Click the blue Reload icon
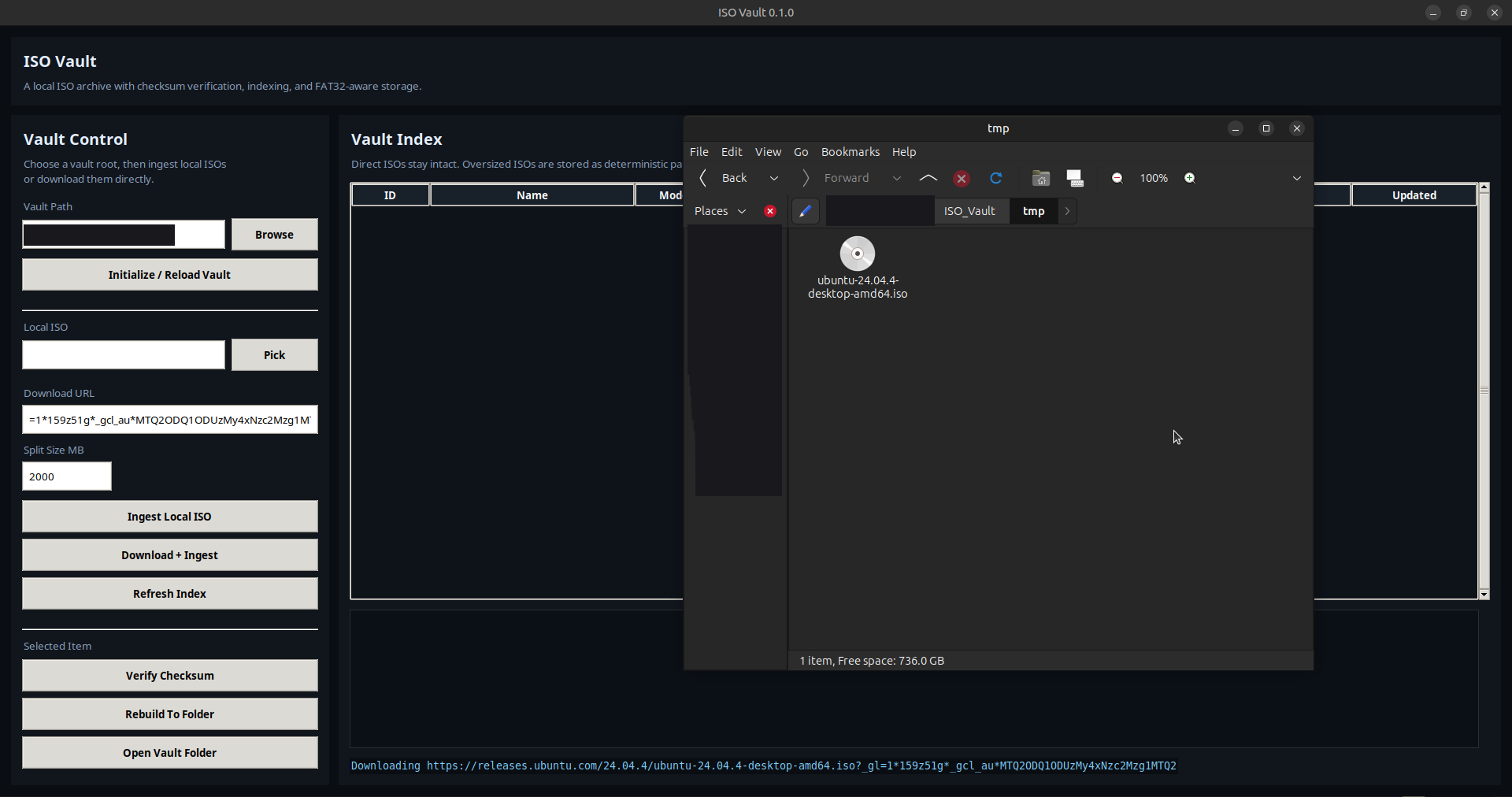 [x=996, y=178]
